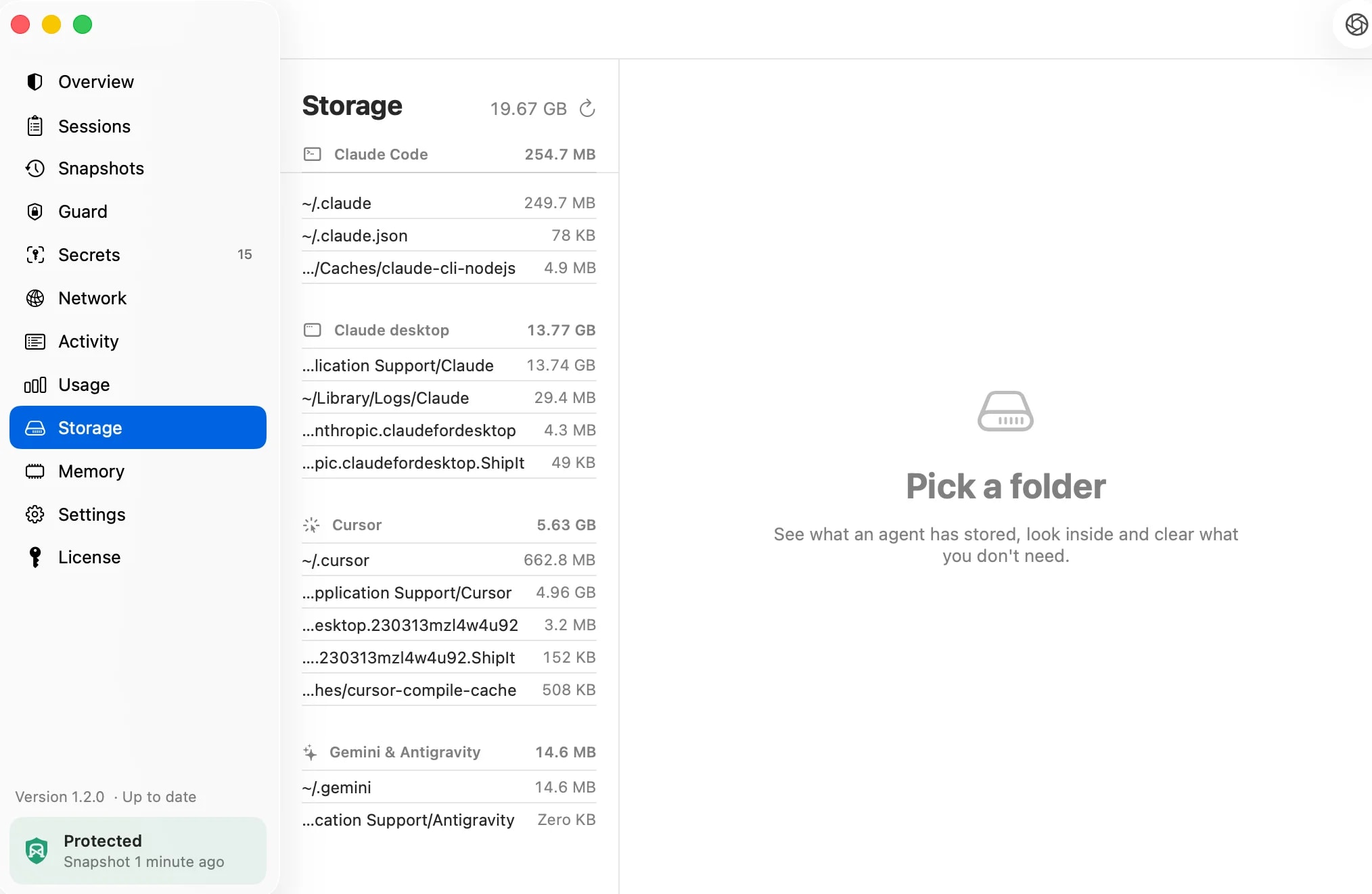
Task: Click the Claude Code terminal icon
Action: [x=312, y=154]
